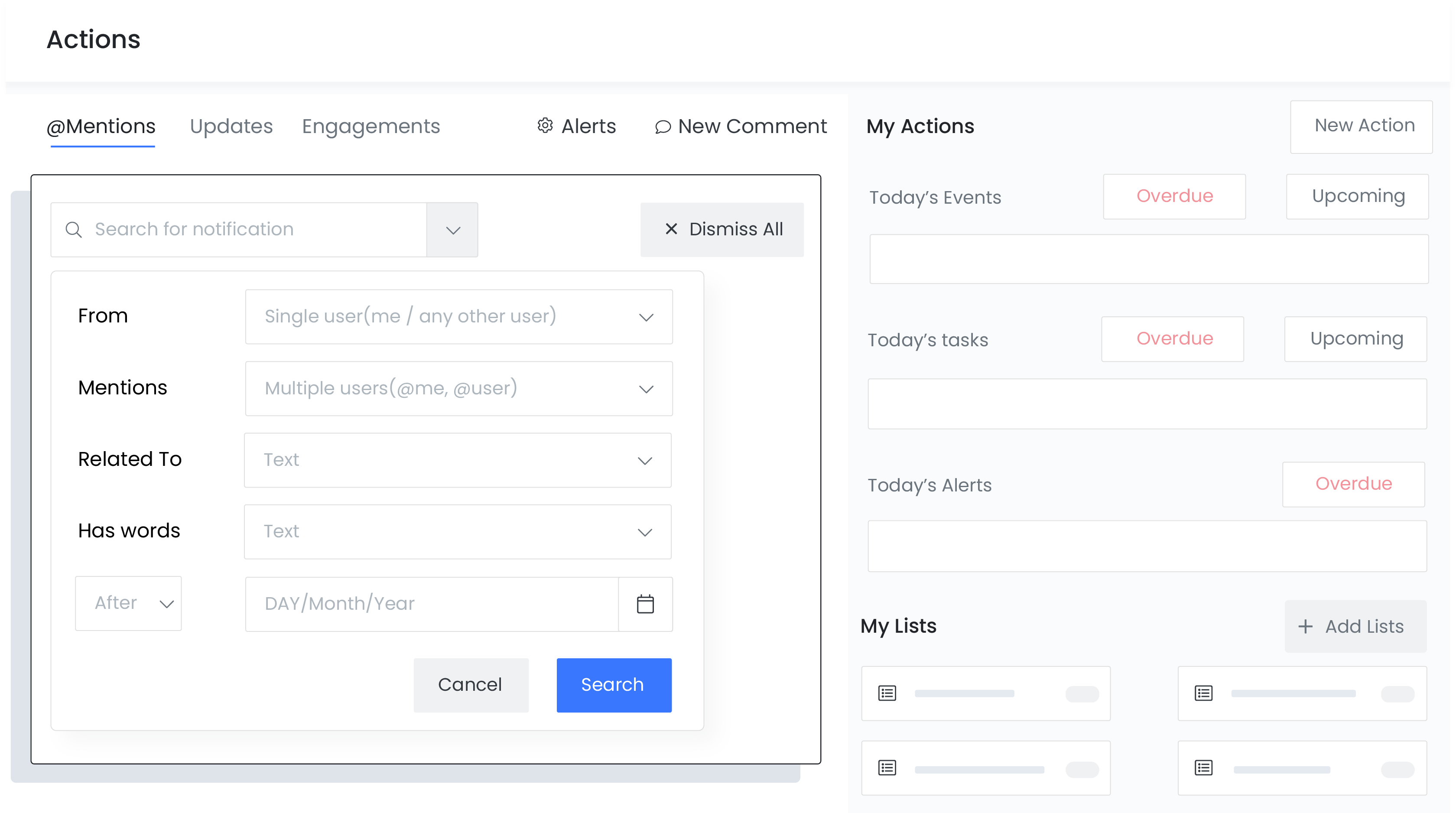The image size is (1456, 813).
Task: Click the X icon in Dismiss All
Action: pos(671,229)
